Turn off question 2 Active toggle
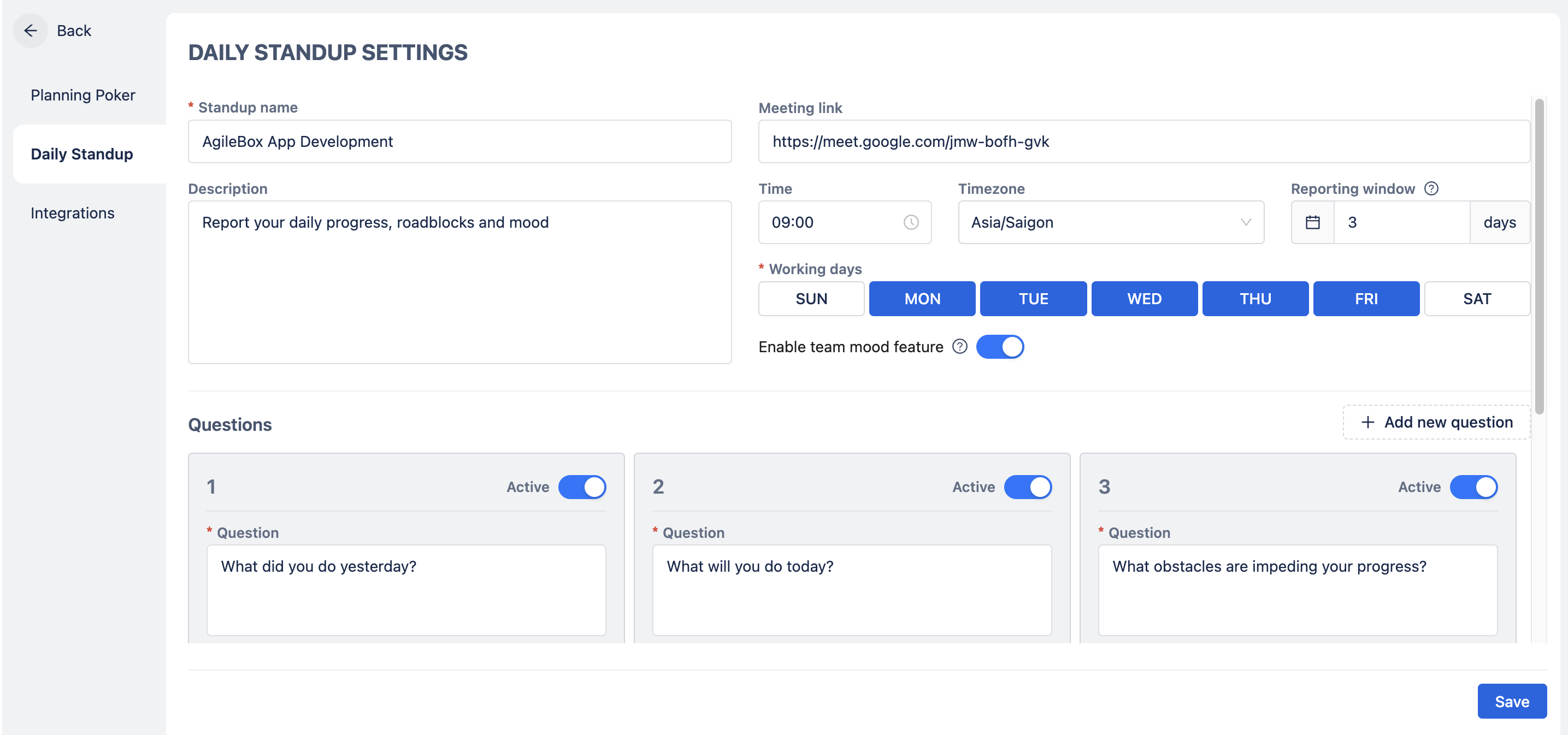1568x735 pixels. pos(1028,487)
